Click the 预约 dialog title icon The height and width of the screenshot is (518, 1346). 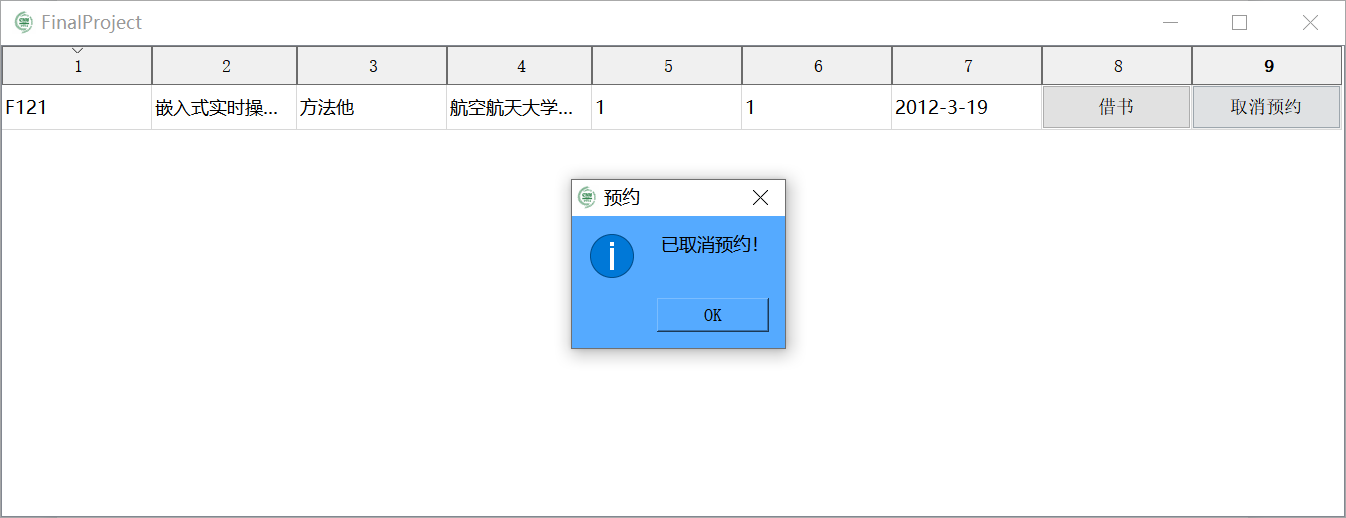587,198
